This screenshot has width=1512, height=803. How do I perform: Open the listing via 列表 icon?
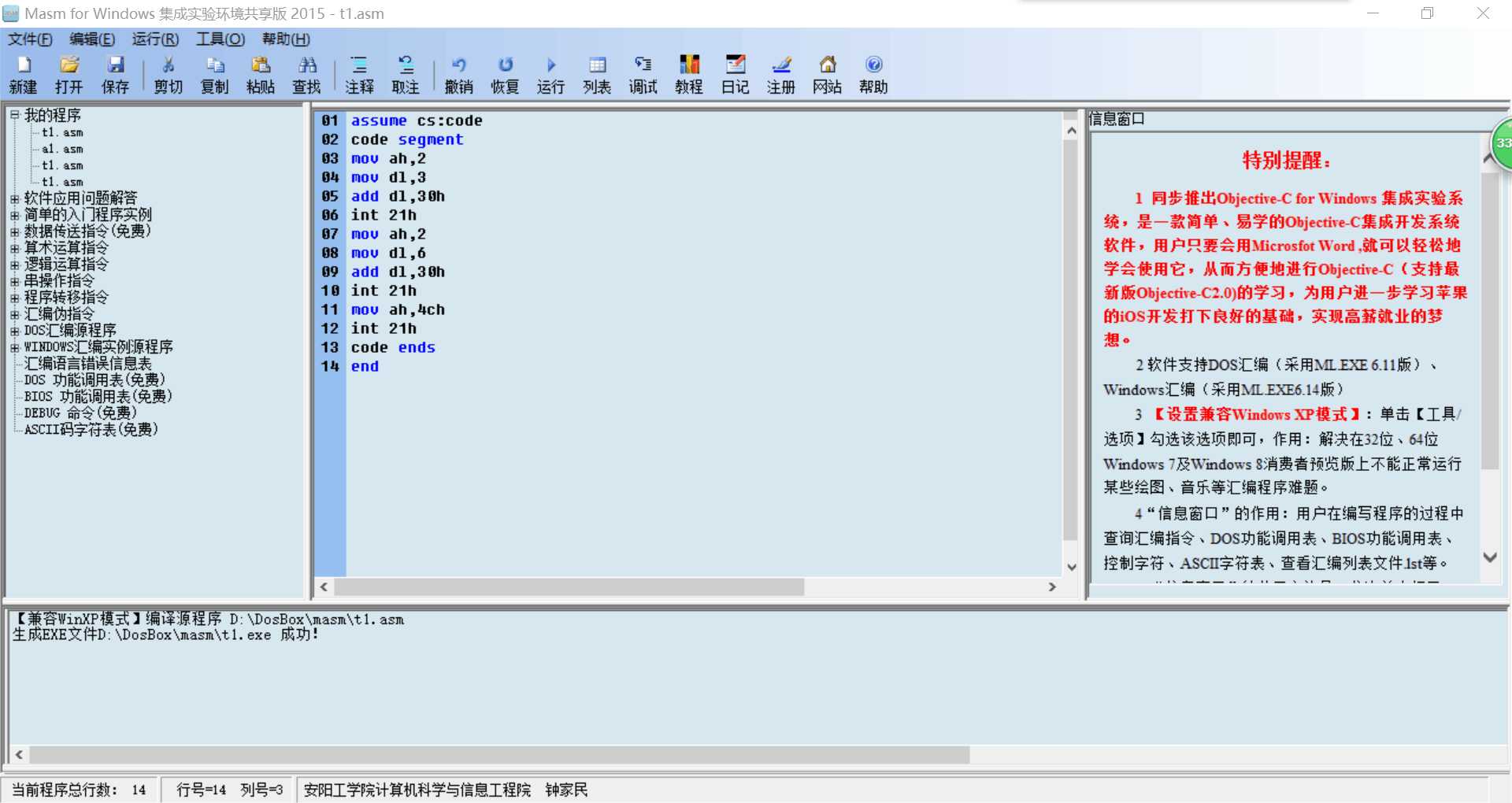click(597, 75)
